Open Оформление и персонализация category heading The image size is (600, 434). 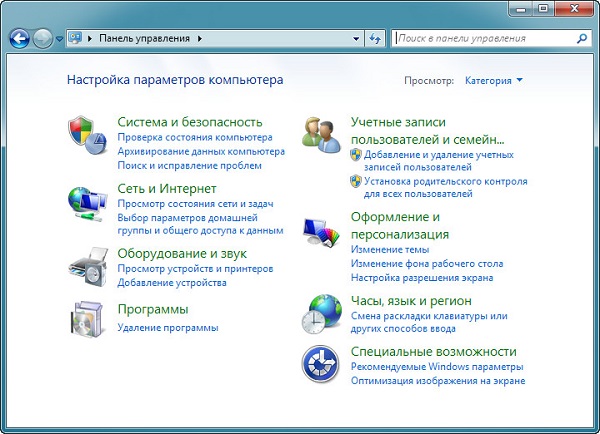pyautogui.click(x=400, y=225)
